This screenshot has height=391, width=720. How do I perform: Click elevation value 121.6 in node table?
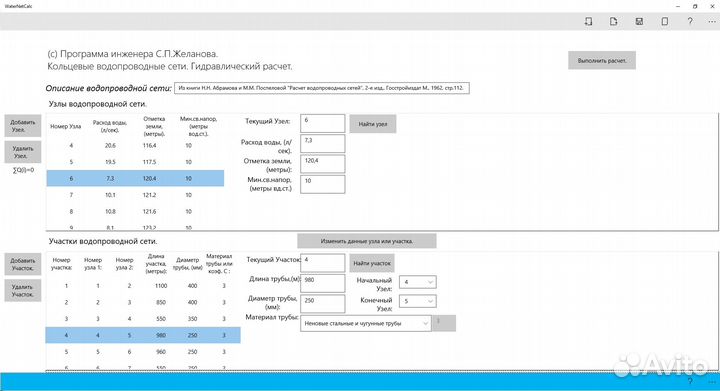tap(149, 212)
